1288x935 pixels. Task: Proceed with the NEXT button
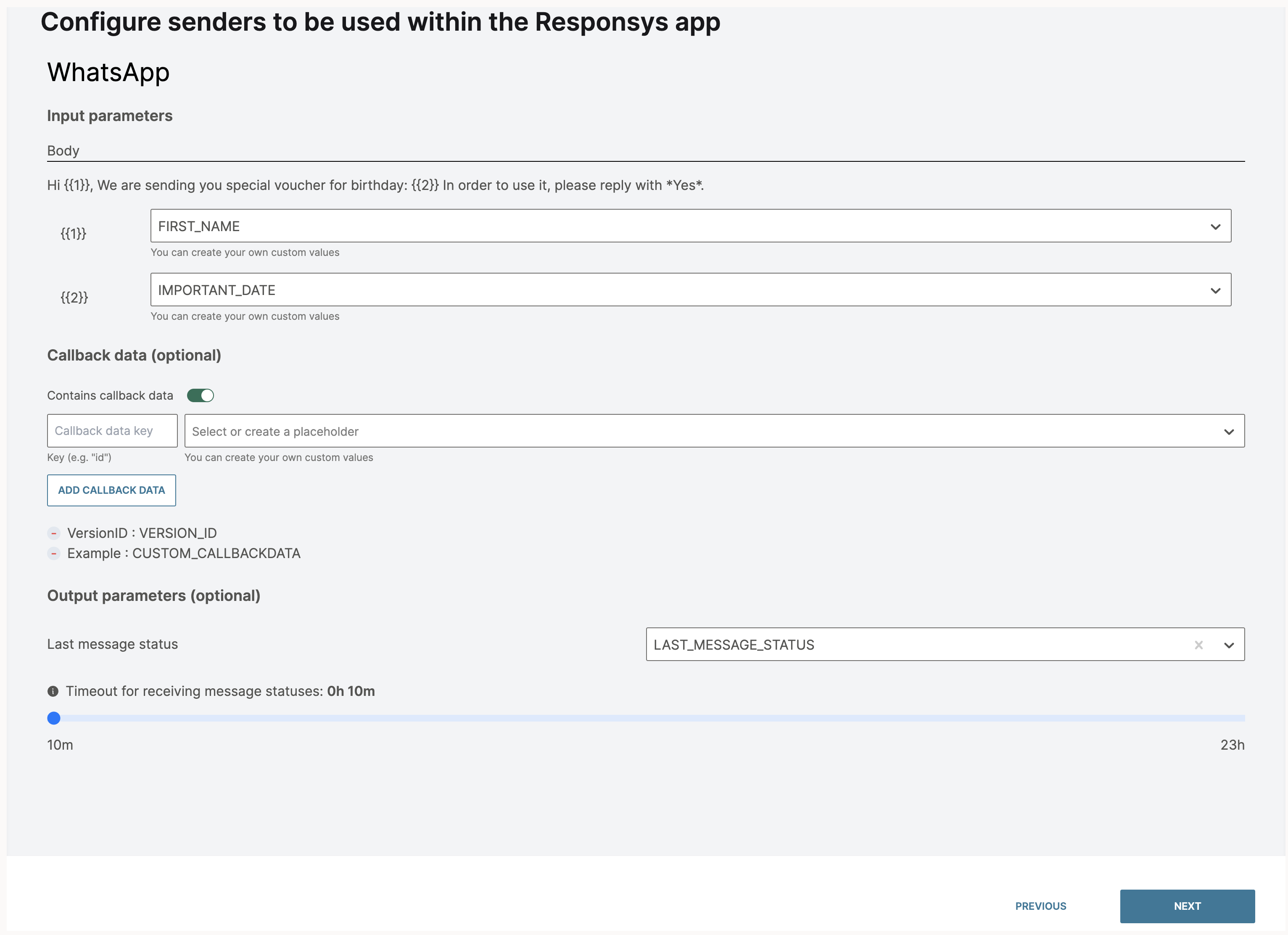(x=1187, y=906)
